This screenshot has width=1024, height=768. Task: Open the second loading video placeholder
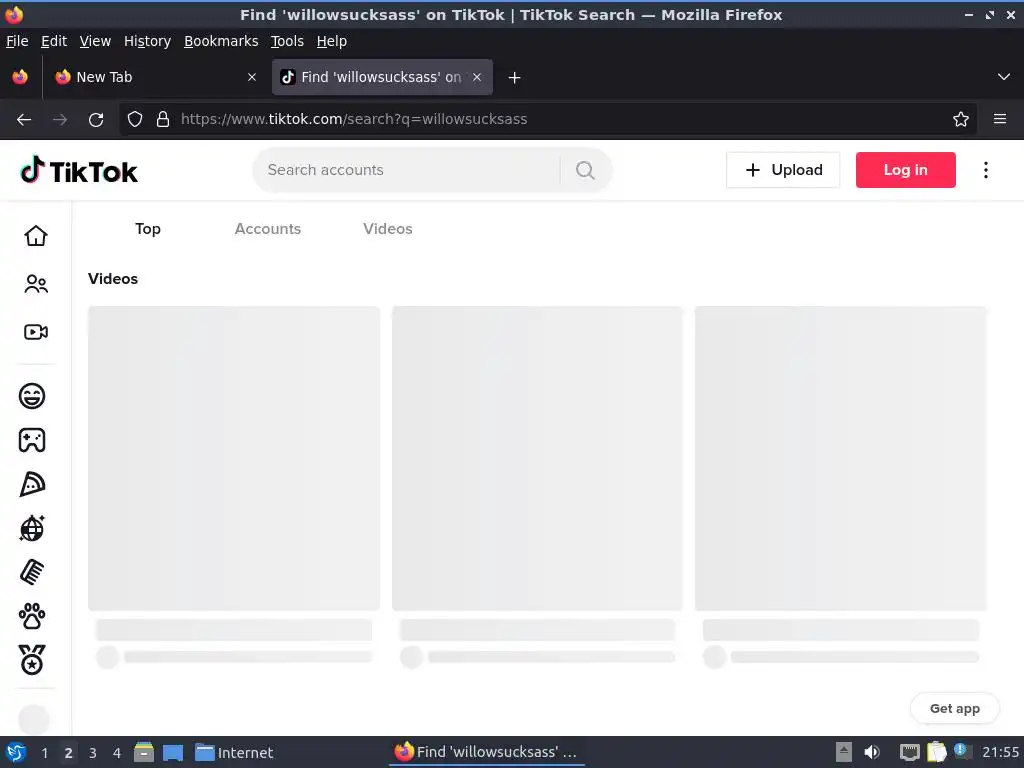click(x=537, y=458)
